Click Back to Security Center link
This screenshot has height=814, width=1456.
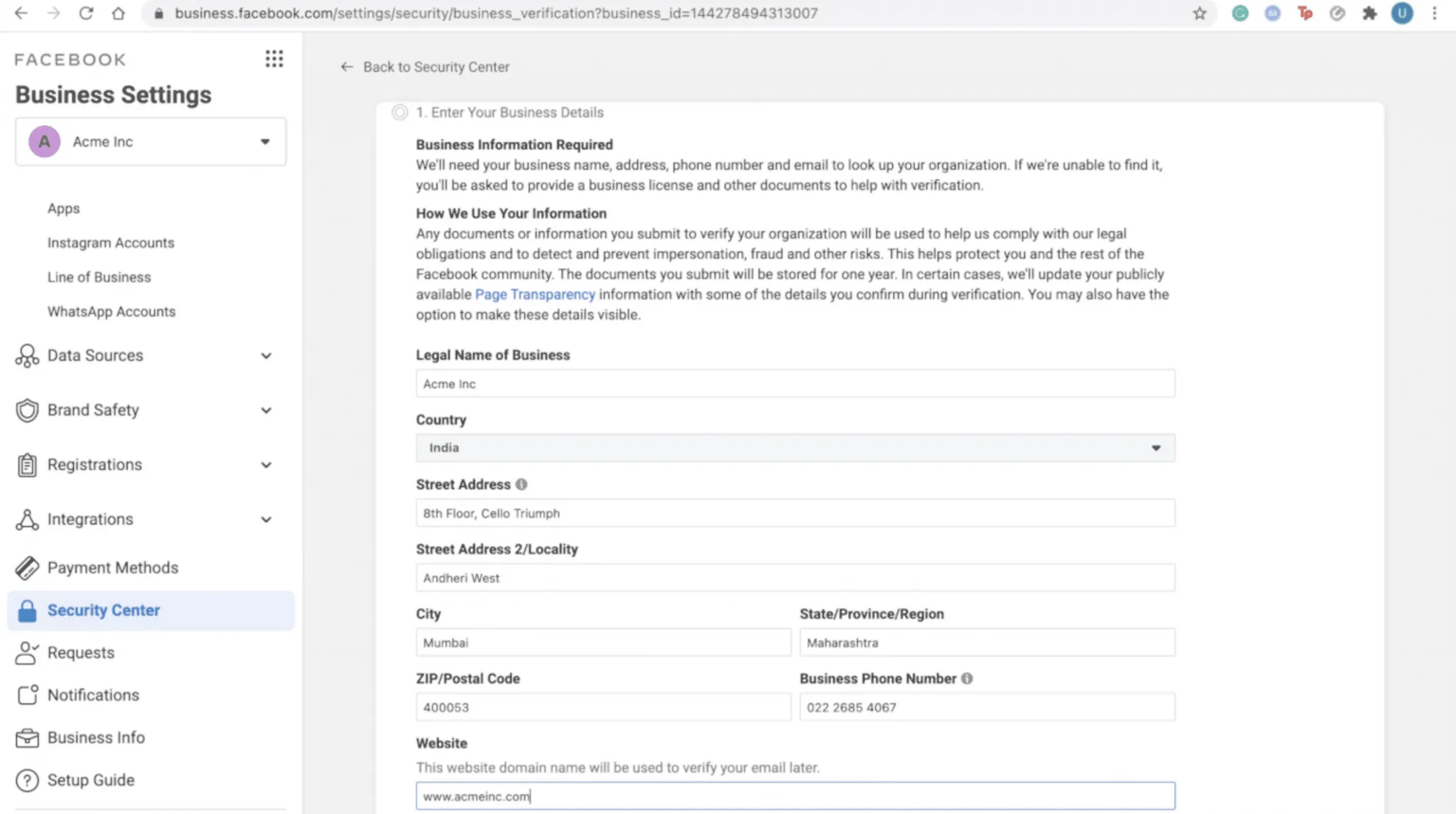pyautogui.click(x=425, y=66)
